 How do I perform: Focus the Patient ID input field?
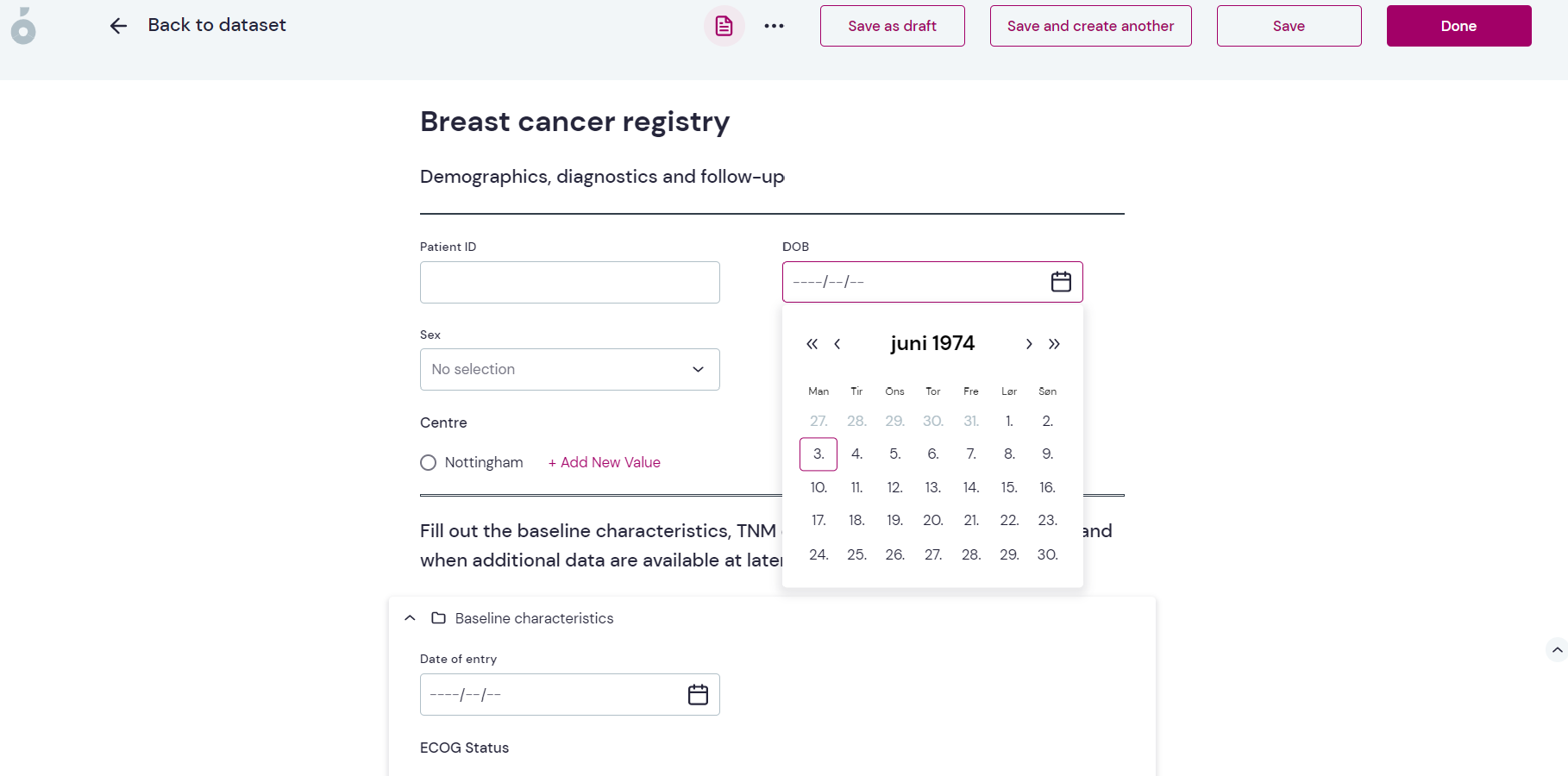click(570, 283)
